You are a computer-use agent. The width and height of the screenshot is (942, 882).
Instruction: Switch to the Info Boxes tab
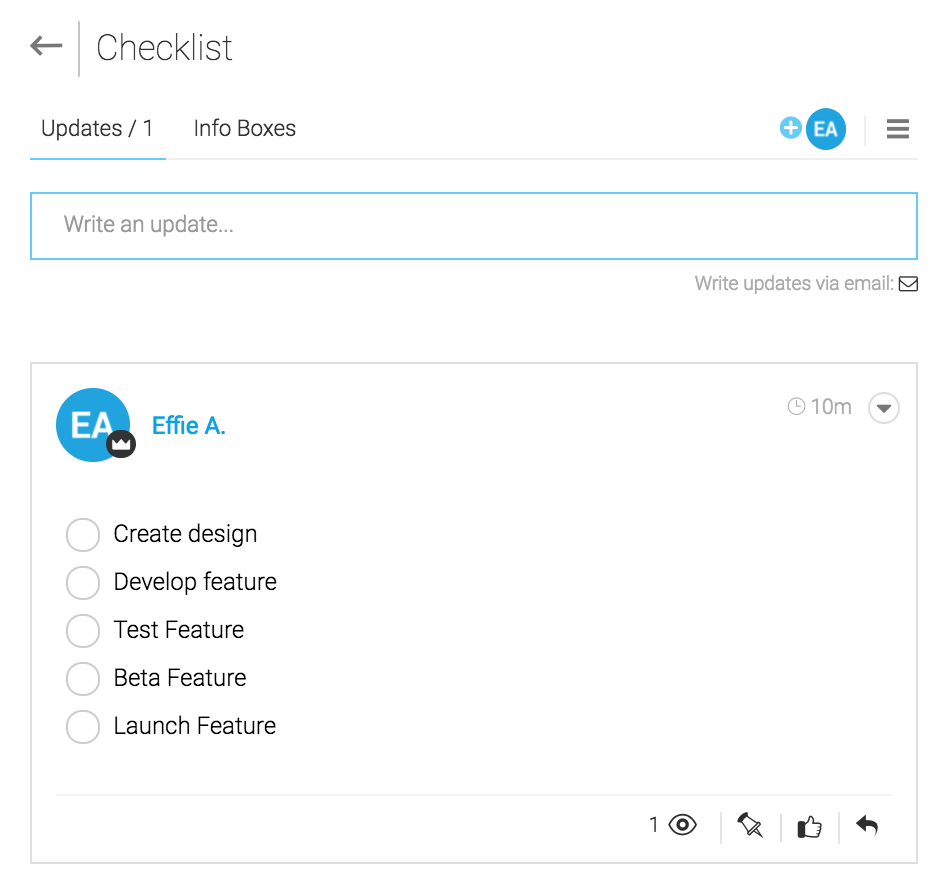[245, 128]
